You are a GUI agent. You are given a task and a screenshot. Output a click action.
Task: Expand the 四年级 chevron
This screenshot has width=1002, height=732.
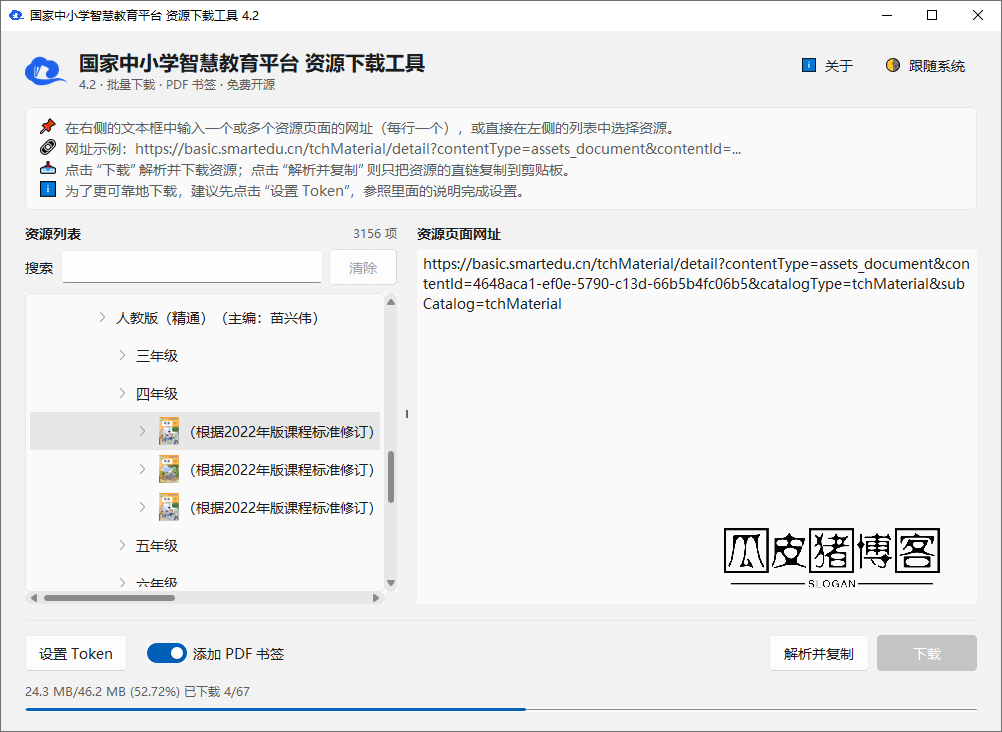click(x=122, y=393)
